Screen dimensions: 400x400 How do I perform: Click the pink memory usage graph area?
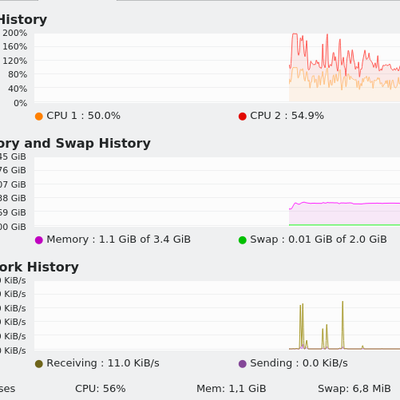pyautogui.click(x=344, y=214)
